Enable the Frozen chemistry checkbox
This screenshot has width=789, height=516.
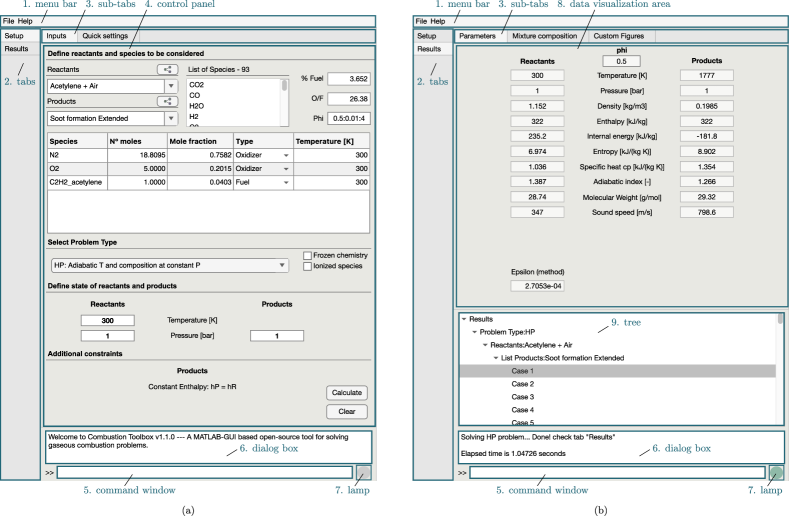click(307, 255)
